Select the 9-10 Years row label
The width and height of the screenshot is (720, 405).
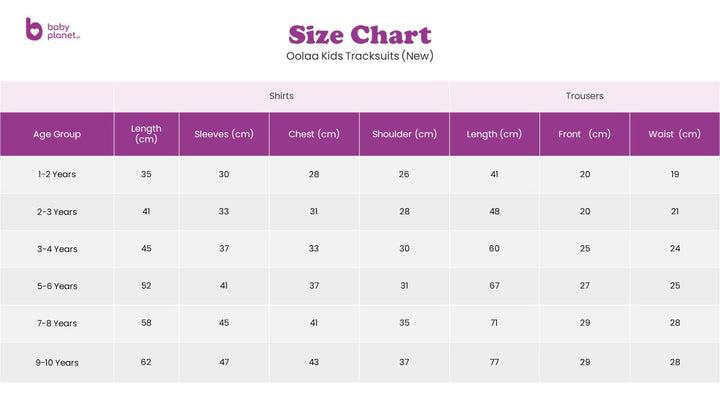coord(57,362)
